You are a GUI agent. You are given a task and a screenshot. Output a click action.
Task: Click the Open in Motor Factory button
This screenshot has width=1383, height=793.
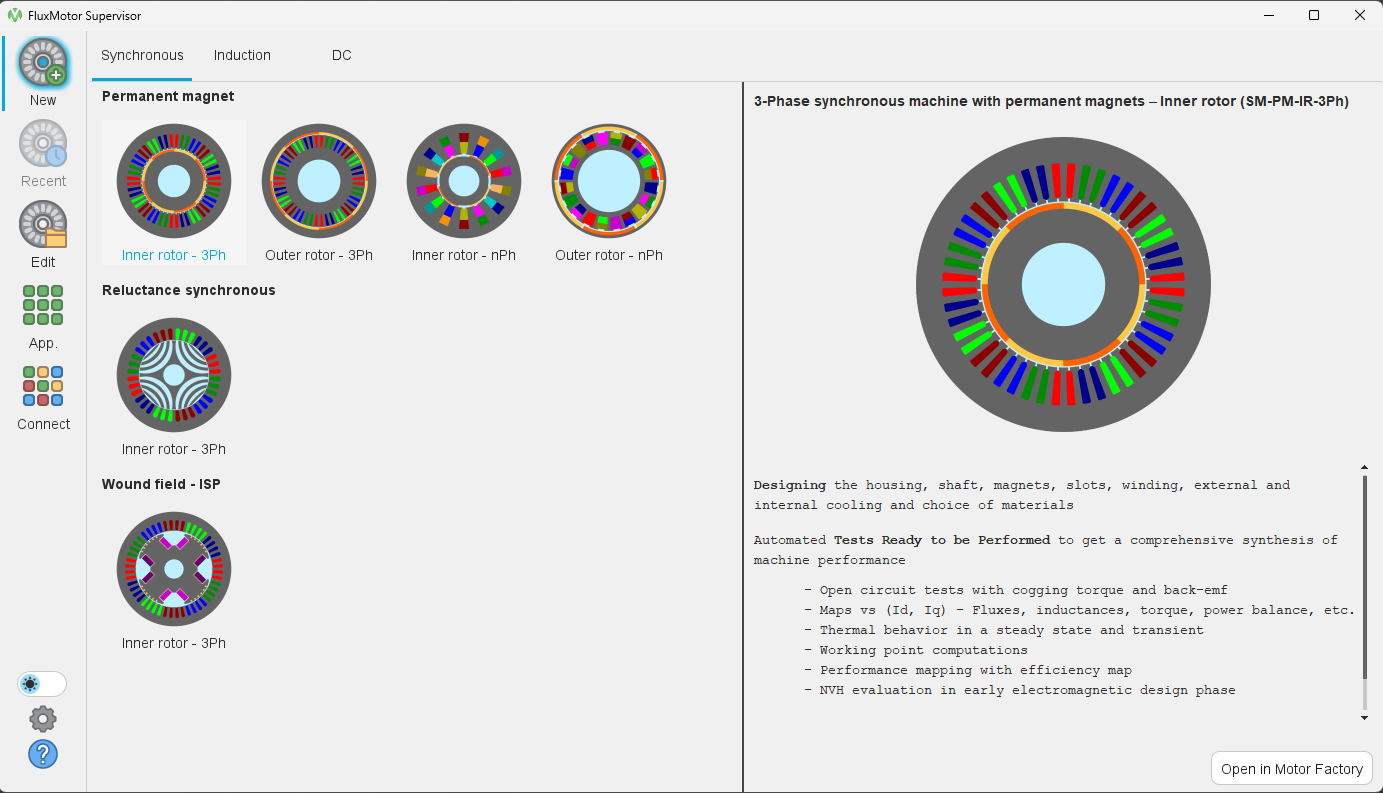(x=1292, y=769)
